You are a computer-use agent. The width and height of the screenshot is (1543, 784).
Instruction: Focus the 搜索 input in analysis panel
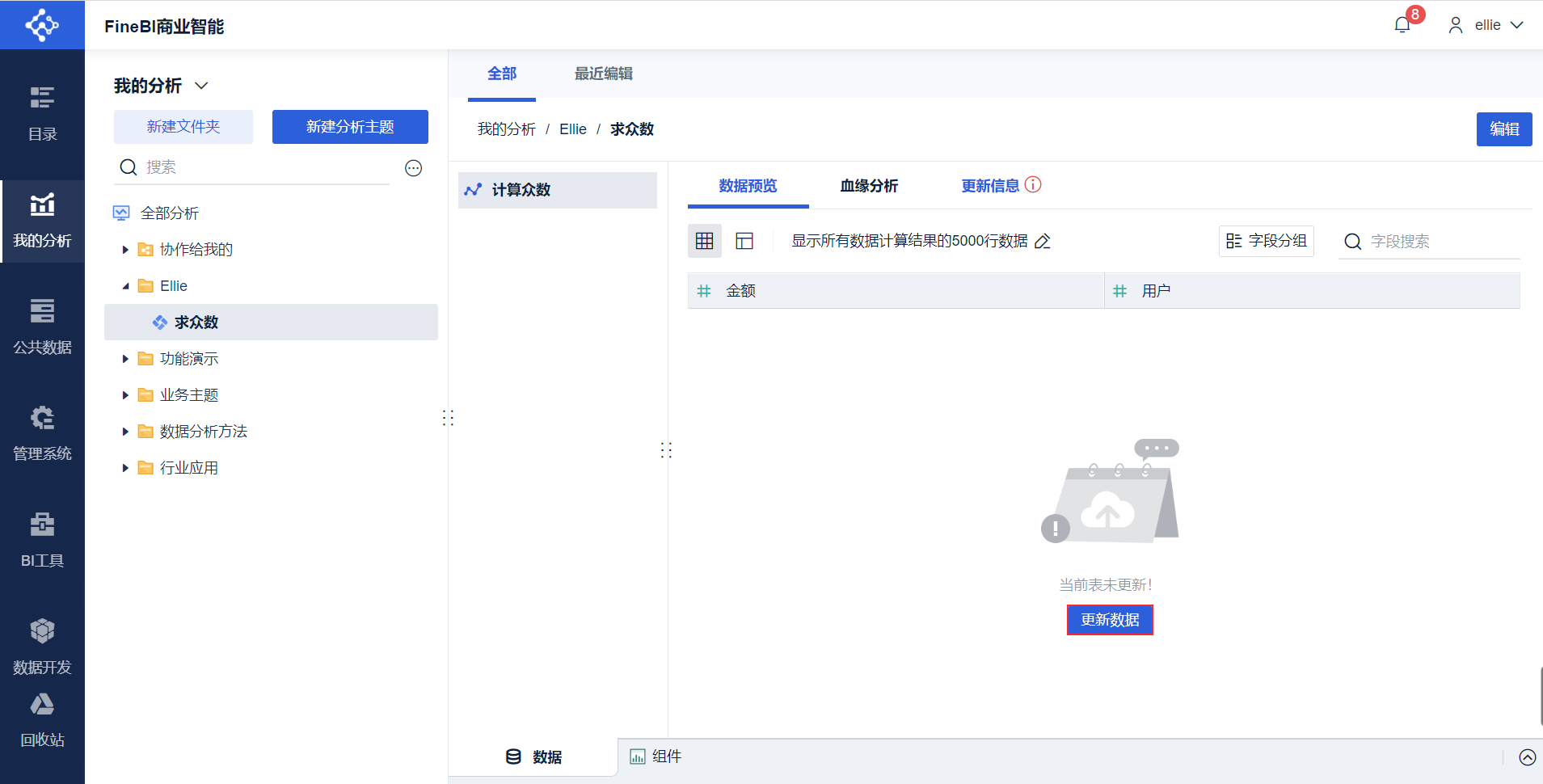[x=252, y=167]
